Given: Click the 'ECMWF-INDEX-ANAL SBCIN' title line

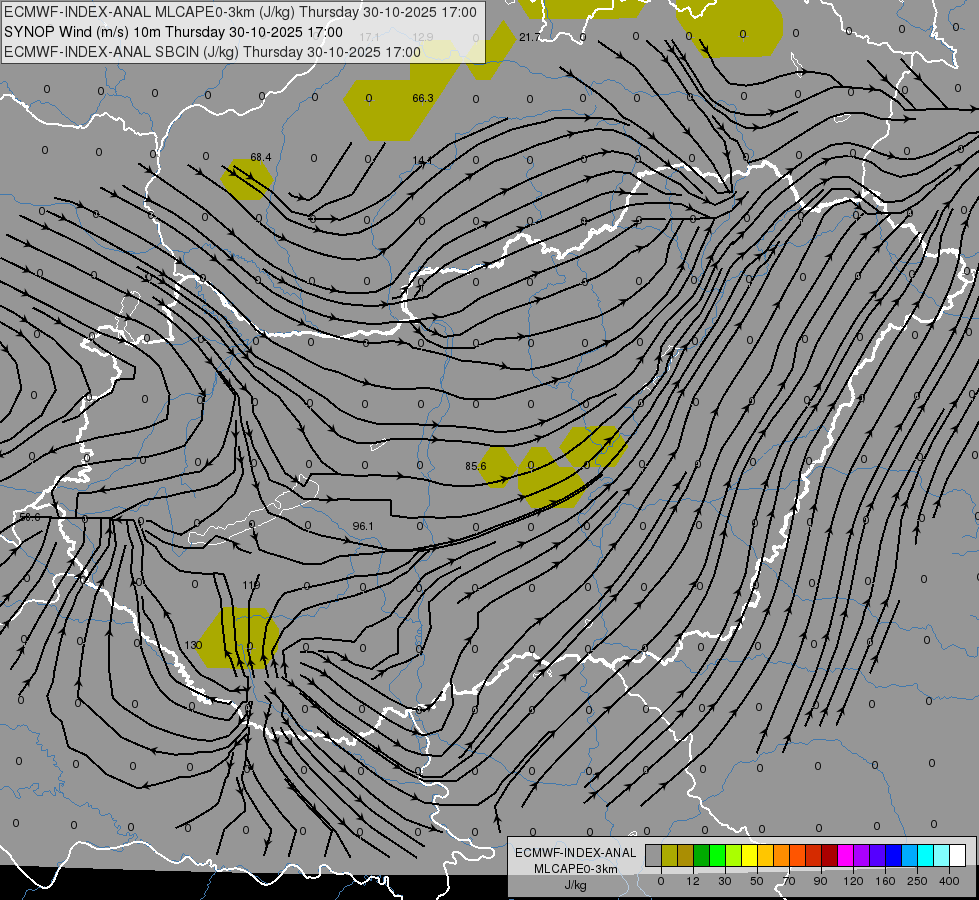Looking at the screenshot, I should point(212,52).
